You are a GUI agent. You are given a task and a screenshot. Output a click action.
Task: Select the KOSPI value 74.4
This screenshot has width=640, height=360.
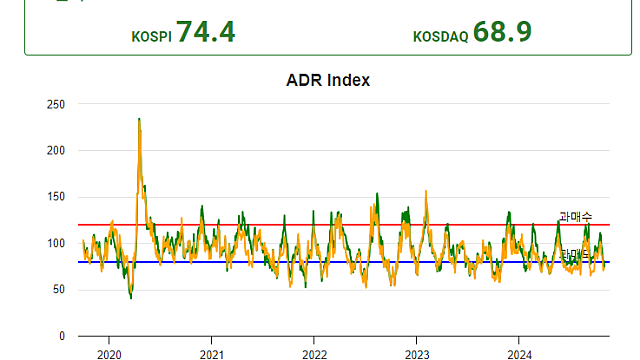206,32
